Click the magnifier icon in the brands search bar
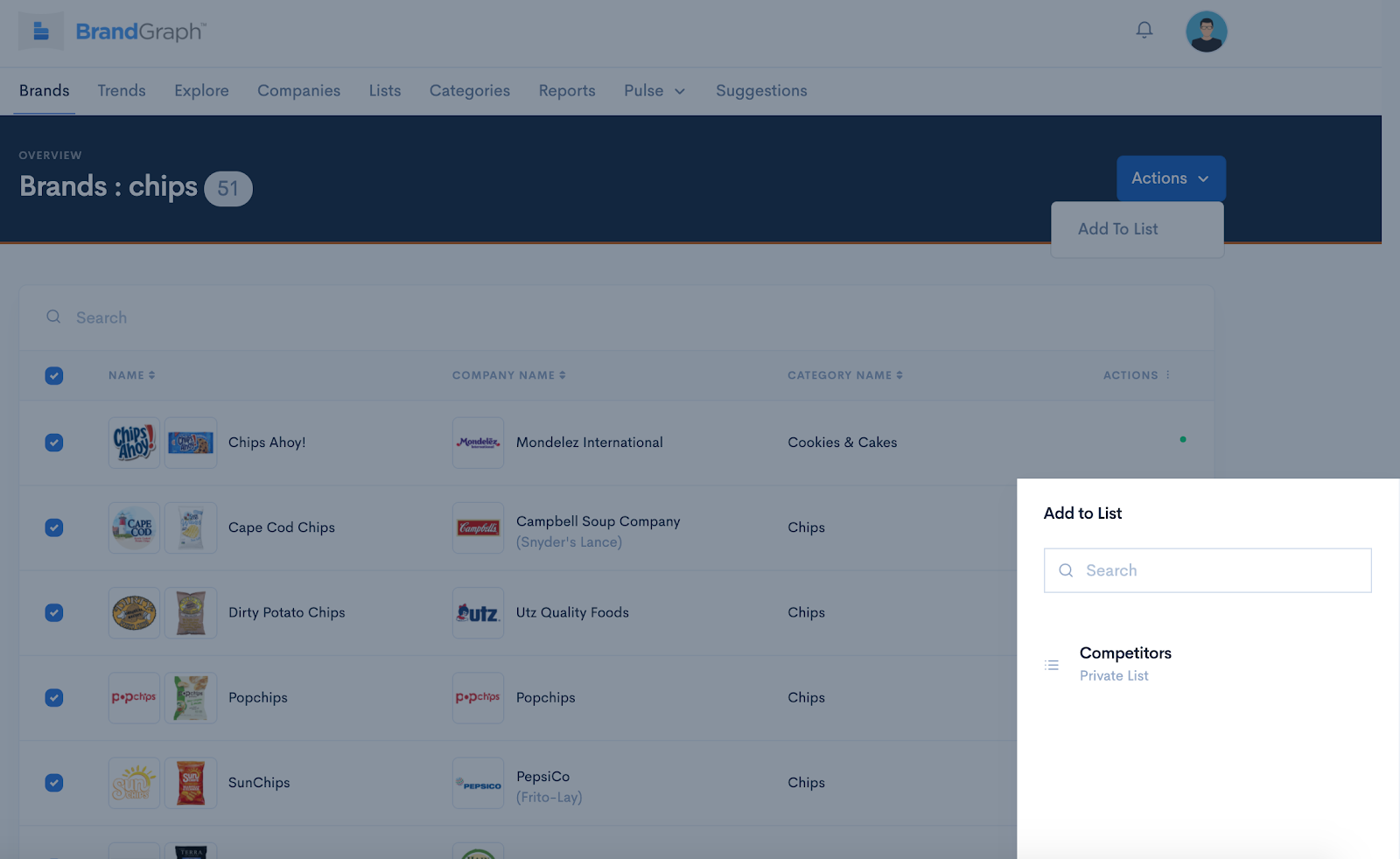 pos(53,317)
